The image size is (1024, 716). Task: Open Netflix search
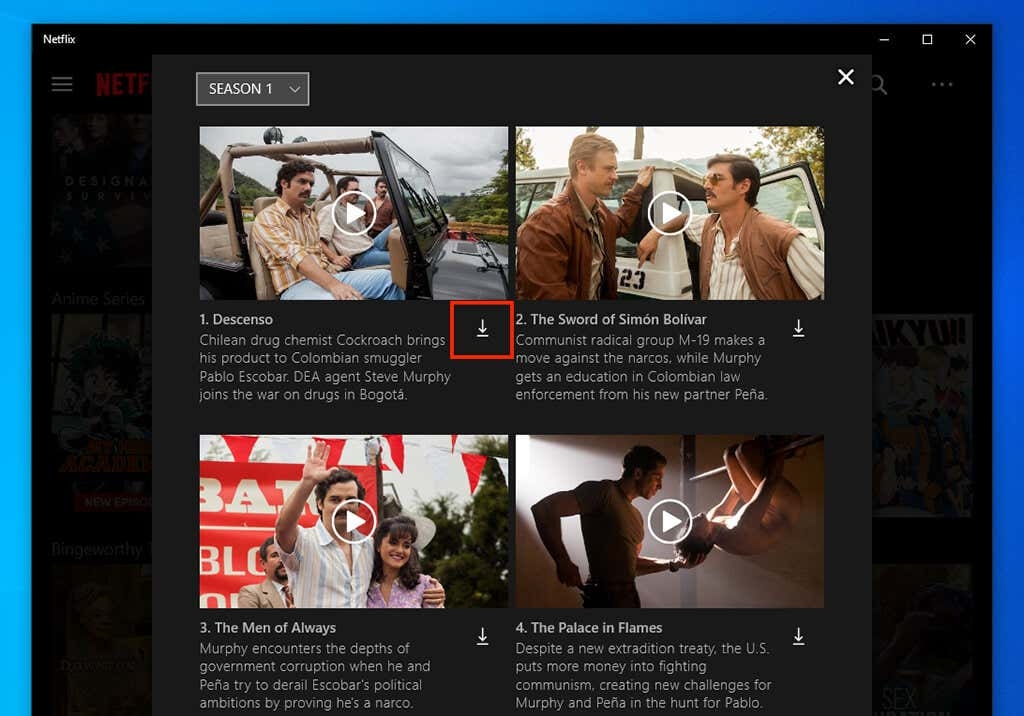(x=877, y=84)
